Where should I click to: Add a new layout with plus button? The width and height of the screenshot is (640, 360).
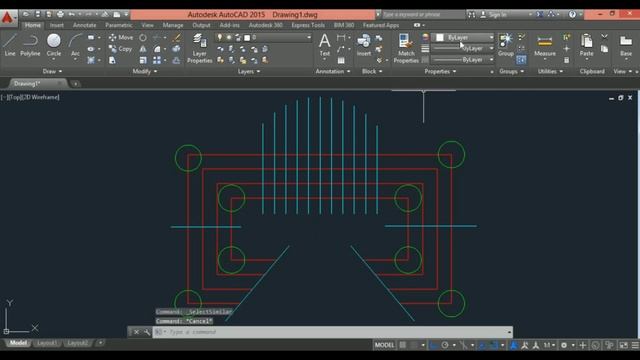tap(100, 343)
